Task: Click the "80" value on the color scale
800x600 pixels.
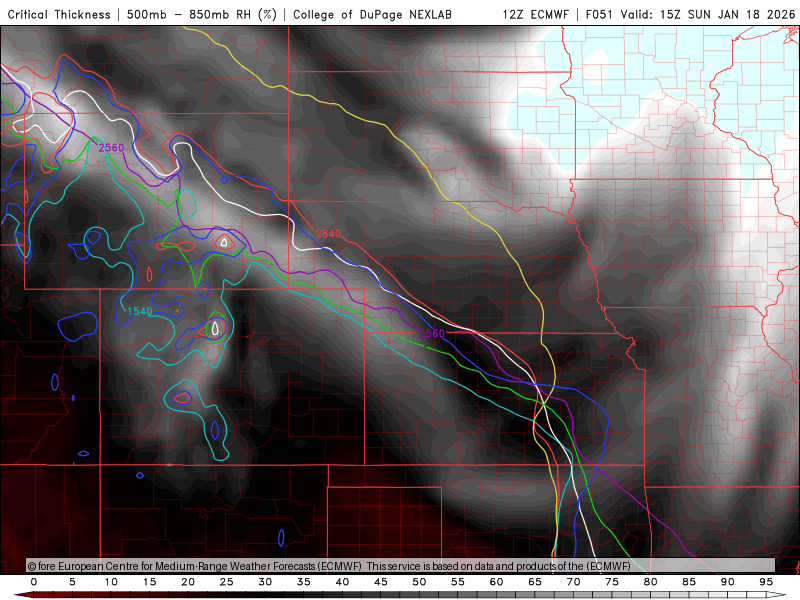Action: [x=651, y=582]
